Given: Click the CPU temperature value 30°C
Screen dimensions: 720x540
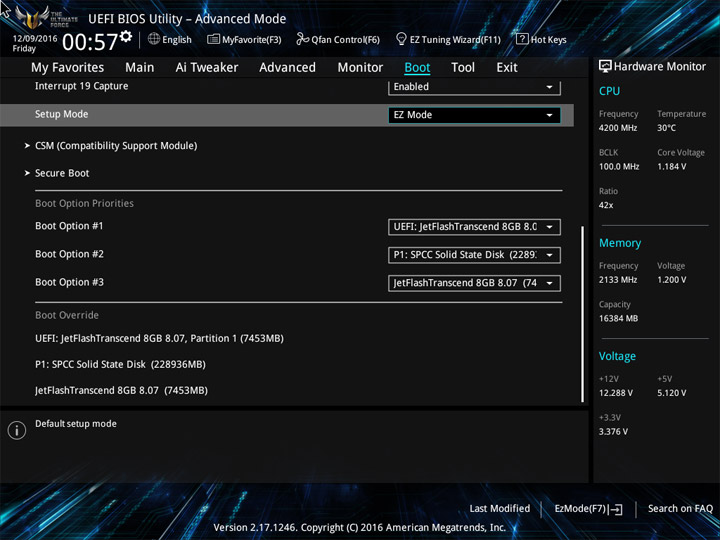Looking at the screenshot, I should (x=666, y=128).
